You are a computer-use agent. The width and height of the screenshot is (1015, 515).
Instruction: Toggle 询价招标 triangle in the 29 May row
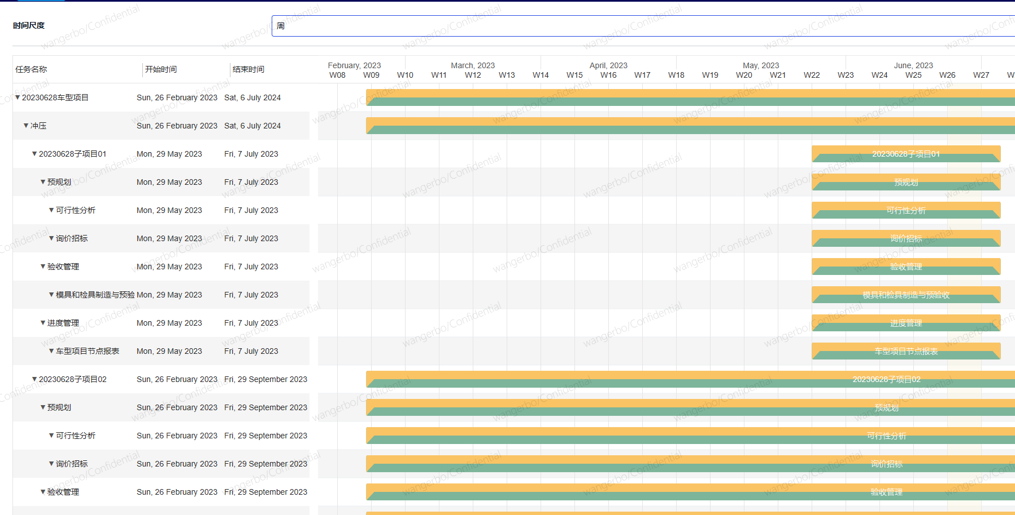[51, 238]
